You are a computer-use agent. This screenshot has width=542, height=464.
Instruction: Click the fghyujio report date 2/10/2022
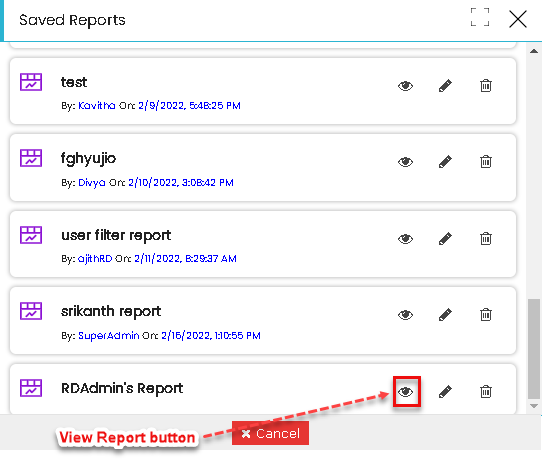(181, 183)
